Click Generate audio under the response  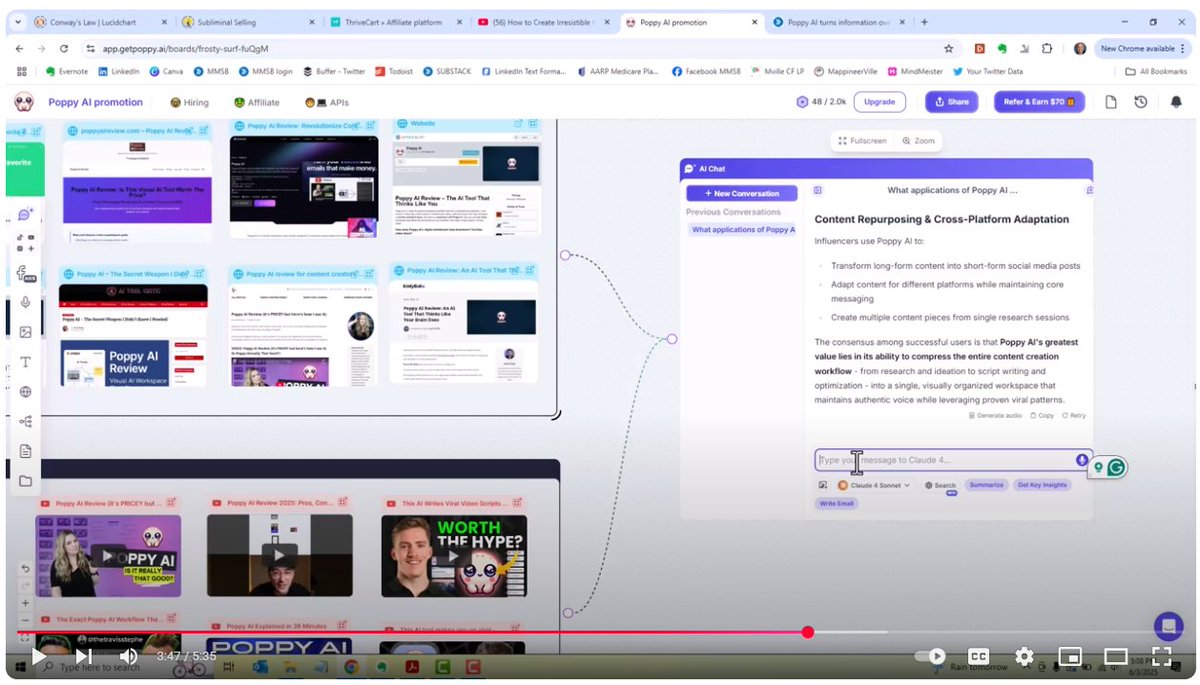994,415
